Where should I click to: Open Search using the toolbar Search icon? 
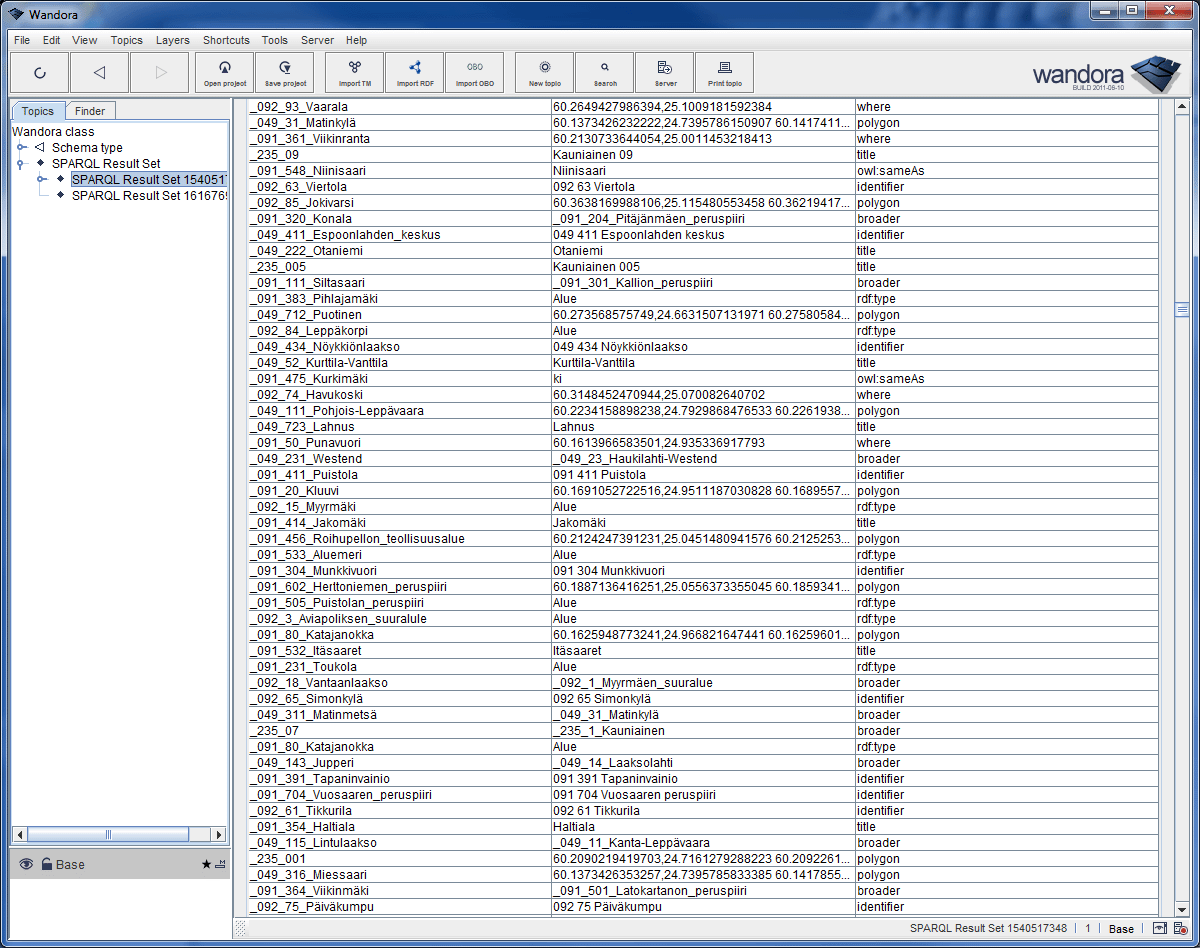(x=604, y=72)
